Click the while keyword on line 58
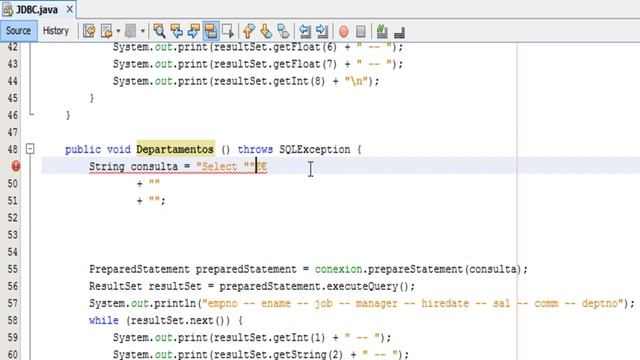Screen dimensions: 640x360 [x=104, y=320]
